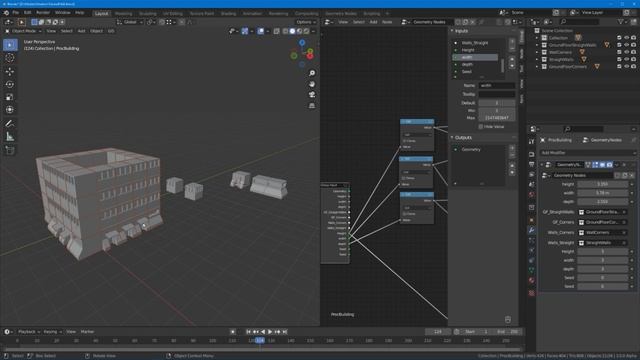Open the Playback dropdown in timeline

coord(29,332)
